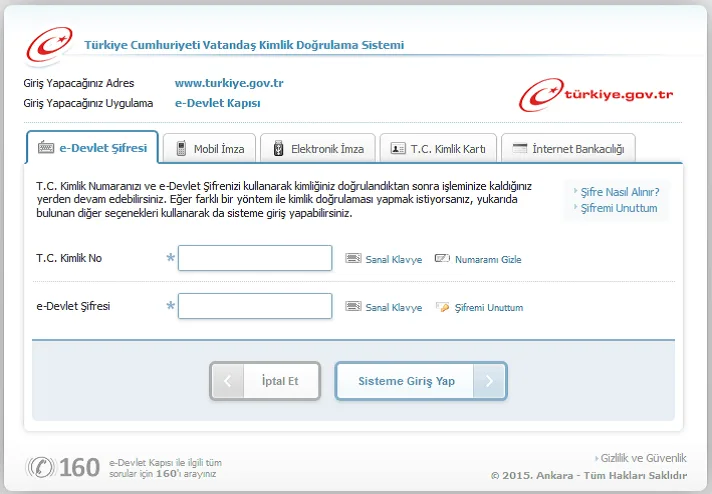Click the key icon next to Şifremi Unuttum
Viewport: 712px width, 494px height.
[x=443, y=307]
